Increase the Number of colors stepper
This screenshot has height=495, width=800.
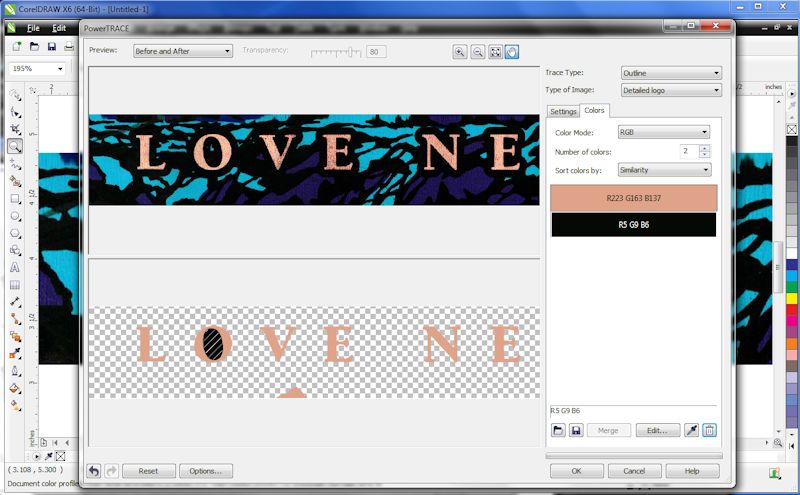tap(705, 148)
